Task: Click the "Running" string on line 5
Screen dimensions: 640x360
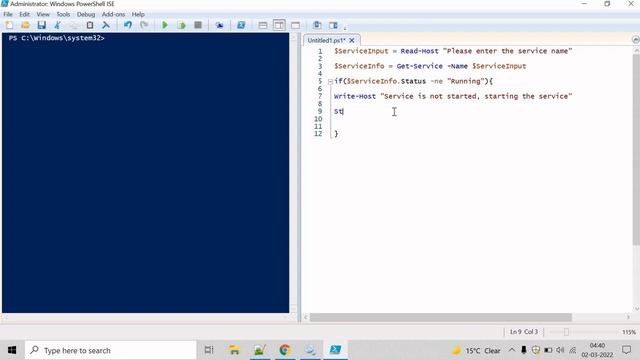Action: [x=466, y=81]
